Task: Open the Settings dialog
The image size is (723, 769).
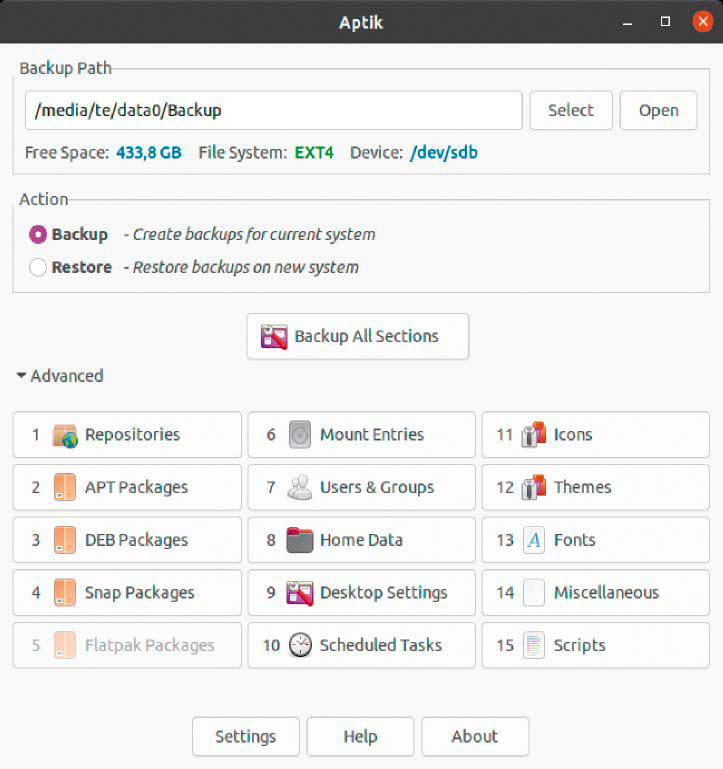Action: click(246, 737)
